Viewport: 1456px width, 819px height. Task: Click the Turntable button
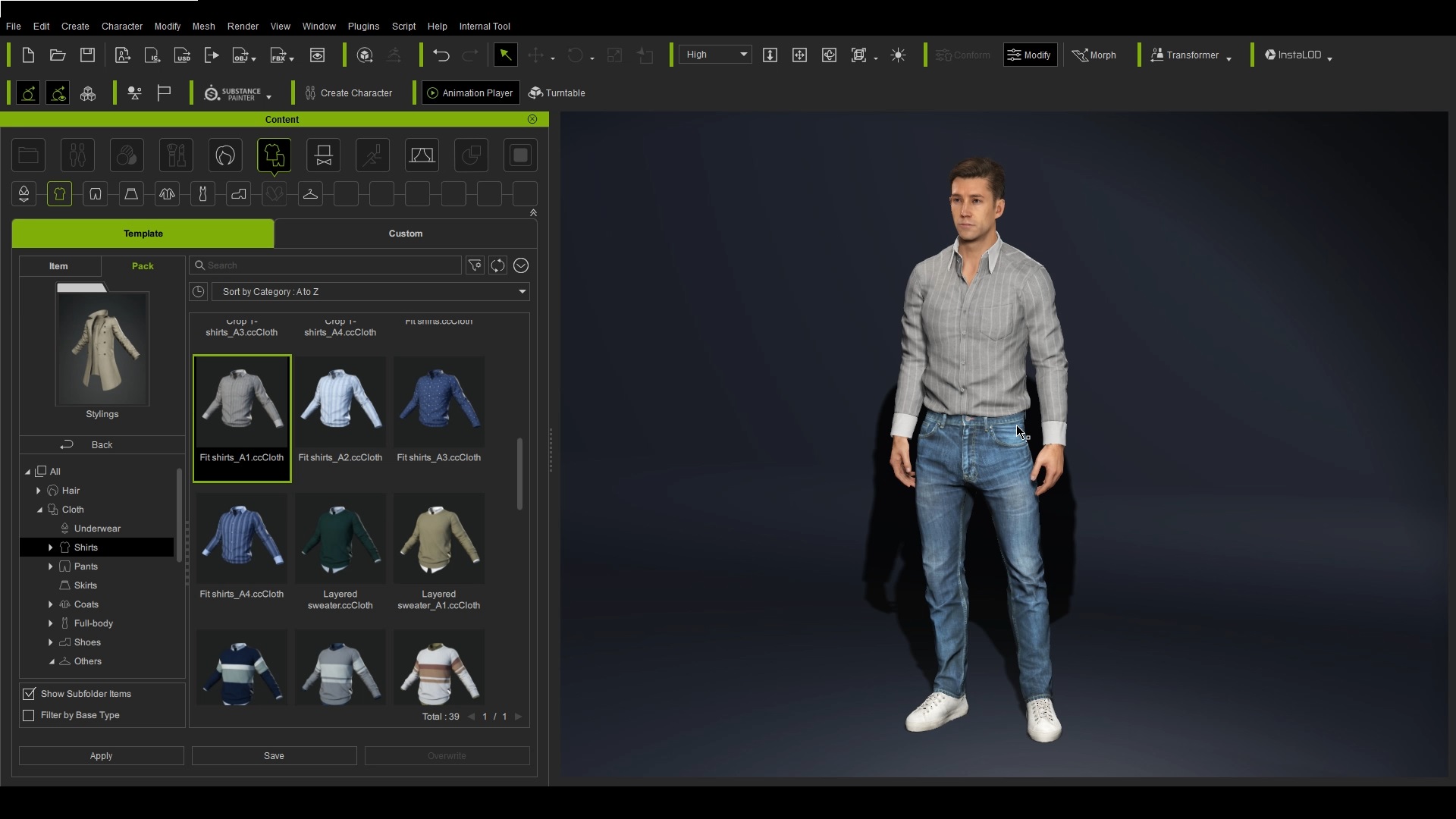click(x=557, y=93)
